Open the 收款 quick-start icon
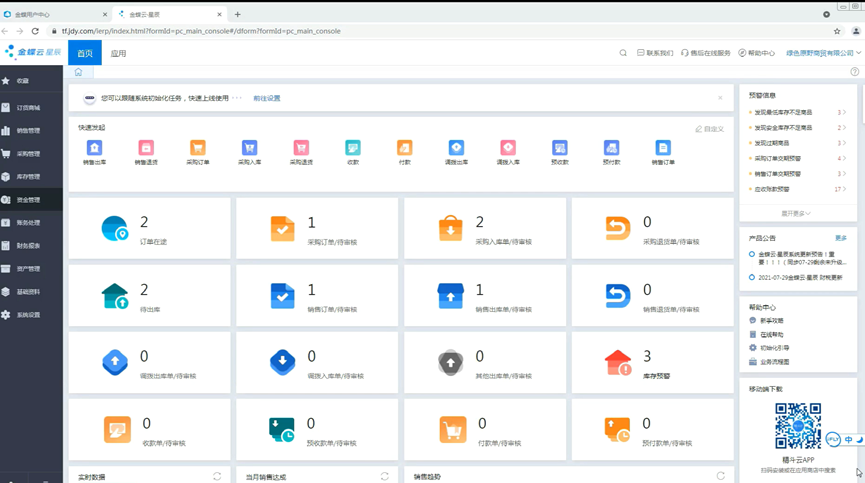The image size is (865, 483). [x=353, y=148]
